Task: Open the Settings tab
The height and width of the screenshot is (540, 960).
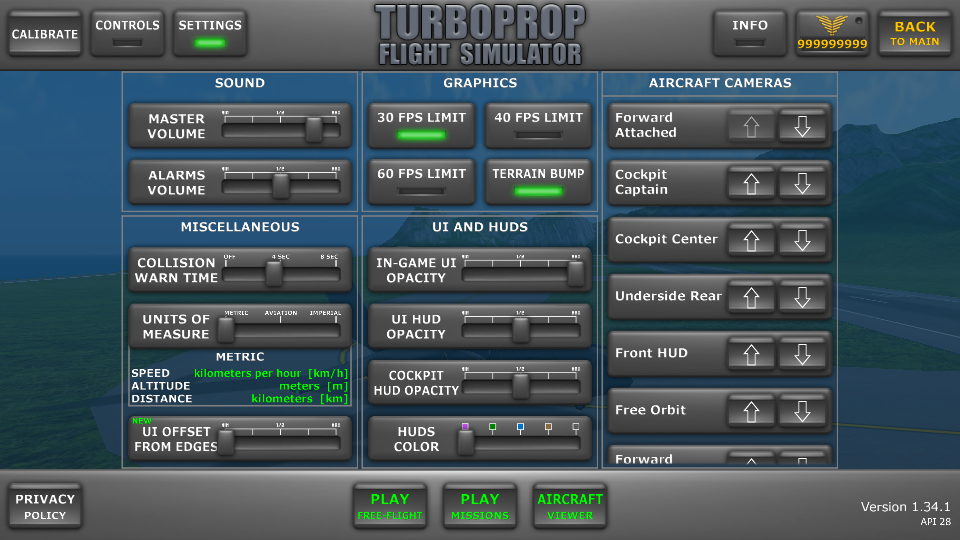Action: coord(210,33)
